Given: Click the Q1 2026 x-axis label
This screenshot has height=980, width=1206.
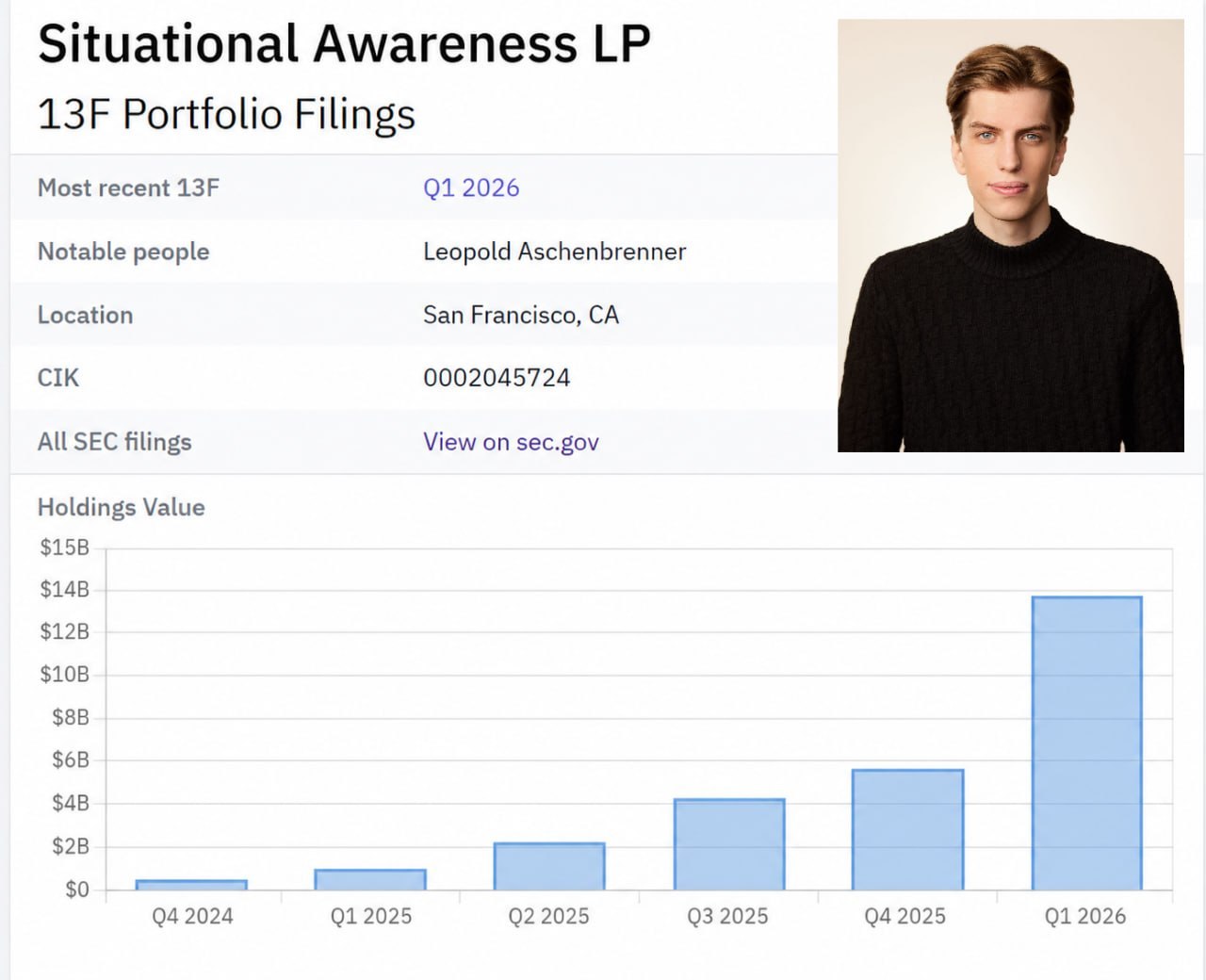Looking at the screenshot, I should pyautogui.click(x=1085, y=916).
